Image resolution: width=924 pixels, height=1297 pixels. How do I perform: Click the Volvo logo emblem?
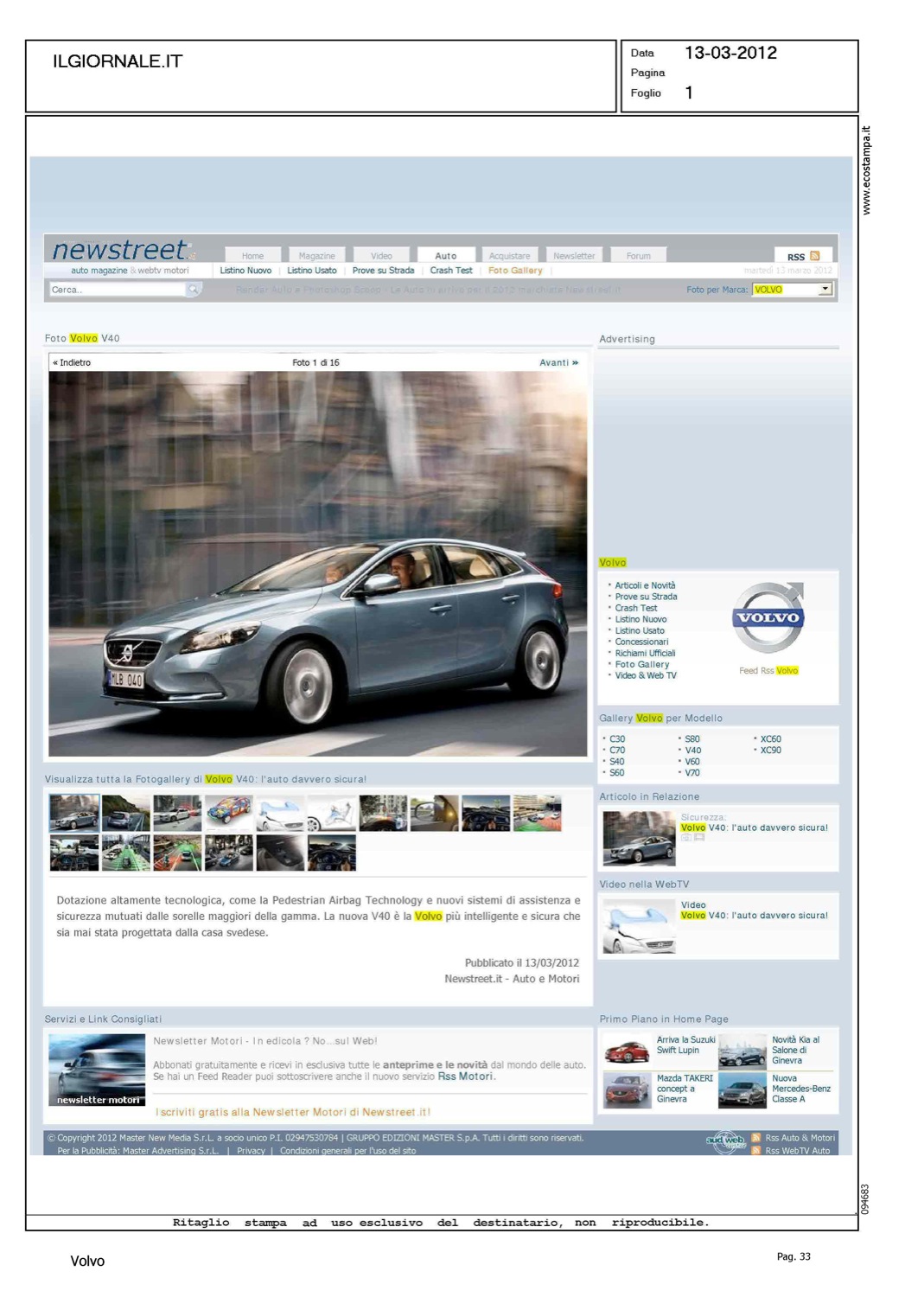[768, 617]
